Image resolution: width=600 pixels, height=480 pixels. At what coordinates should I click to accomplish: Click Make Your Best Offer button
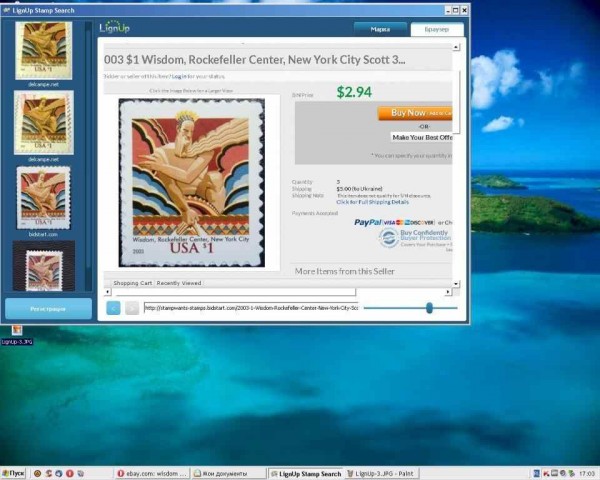tap(422, 137)
